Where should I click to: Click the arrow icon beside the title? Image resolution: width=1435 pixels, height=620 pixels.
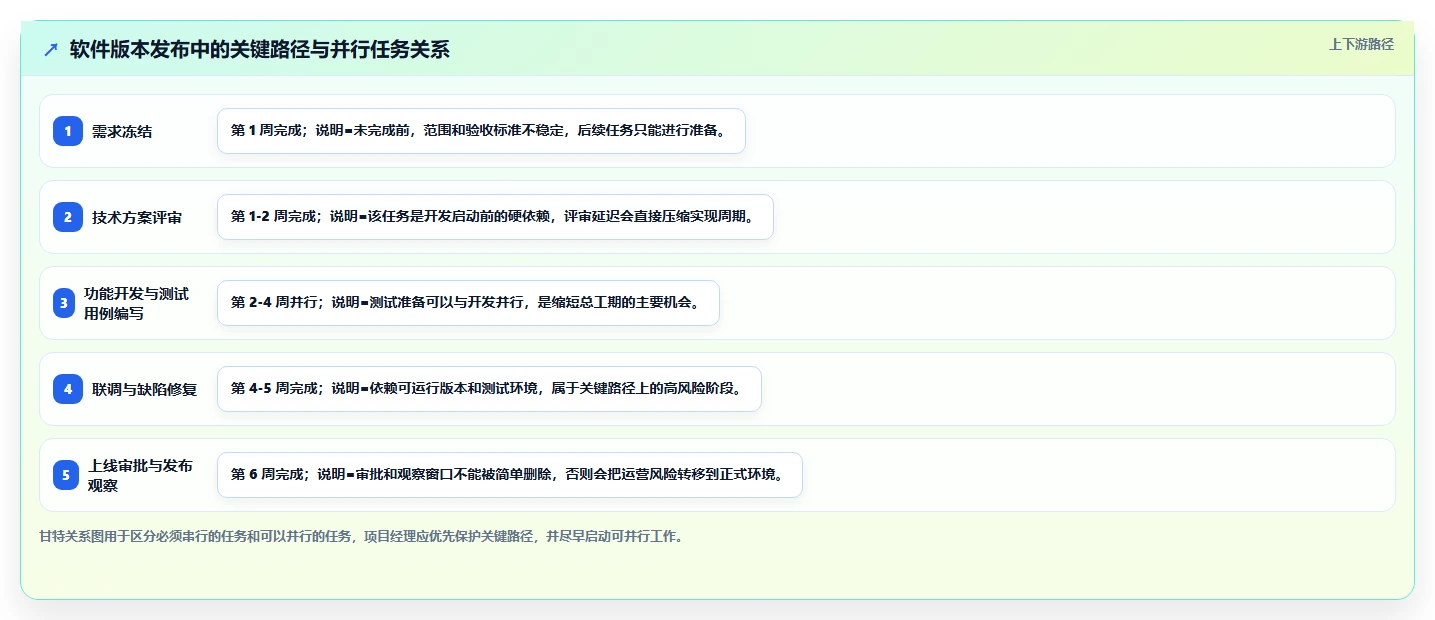tap(51, 50)
